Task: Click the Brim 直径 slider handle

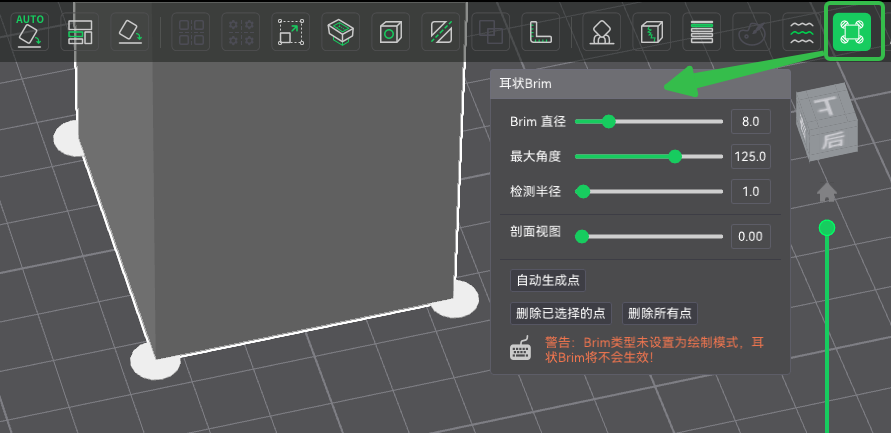Action: pyautogui.click(x=608, y=122)
